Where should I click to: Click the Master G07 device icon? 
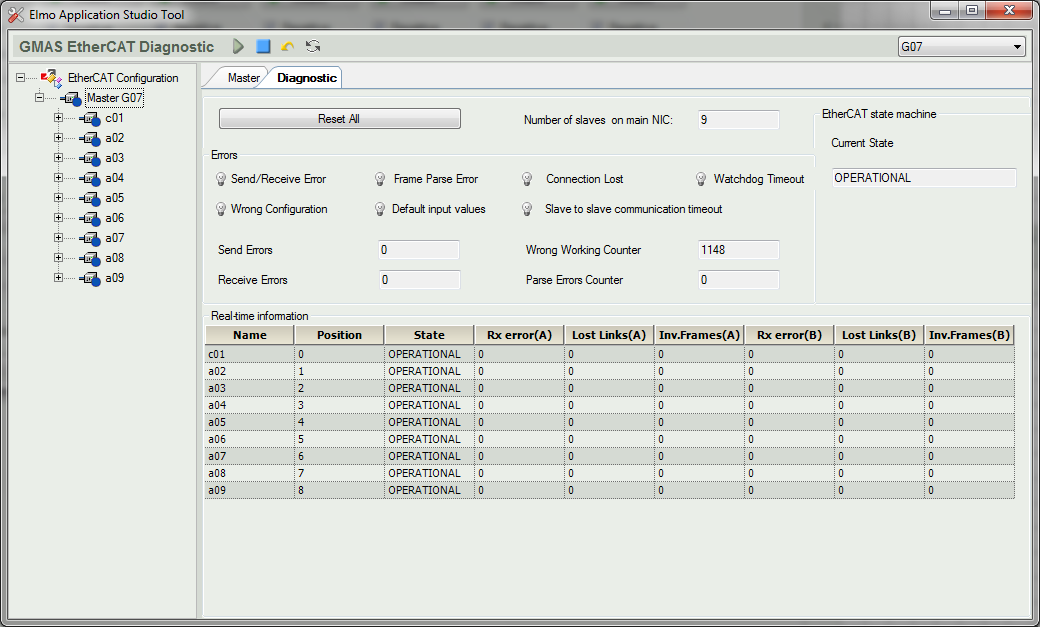click(72, 99)
